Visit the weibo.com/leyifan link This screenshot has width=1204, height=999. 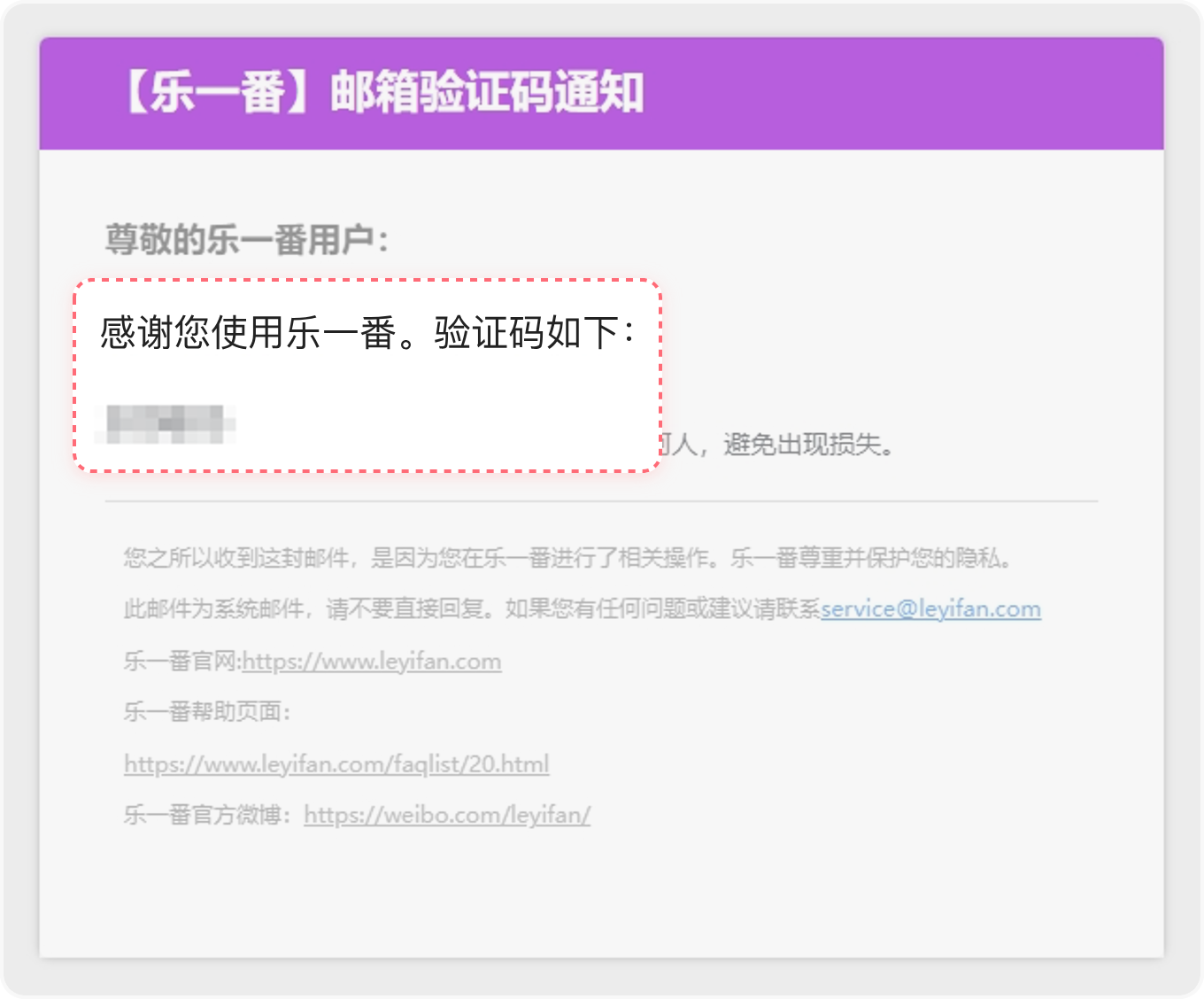click(447, 815)
